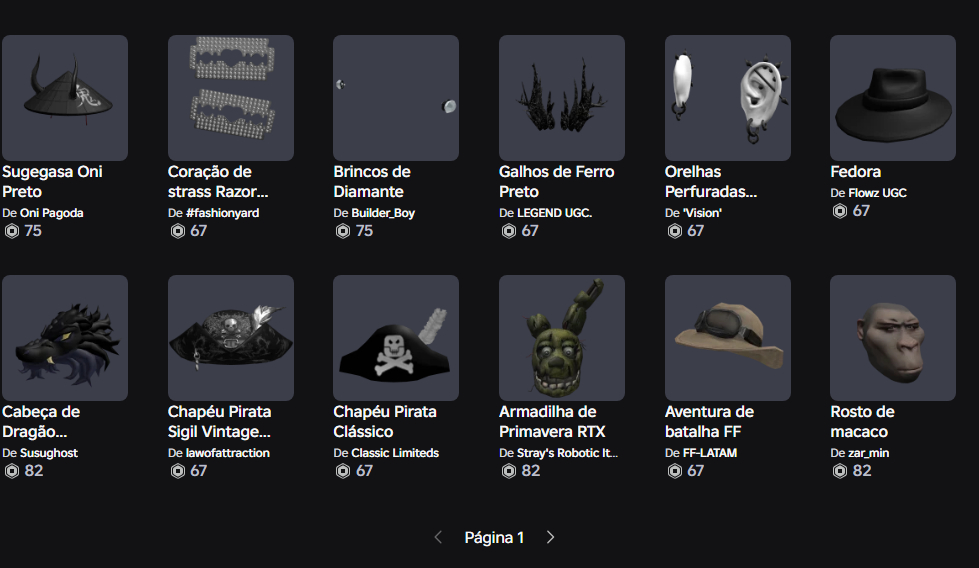Visit creator zar_min
Viewport: 979px width, 568px height.
(868, 453)
